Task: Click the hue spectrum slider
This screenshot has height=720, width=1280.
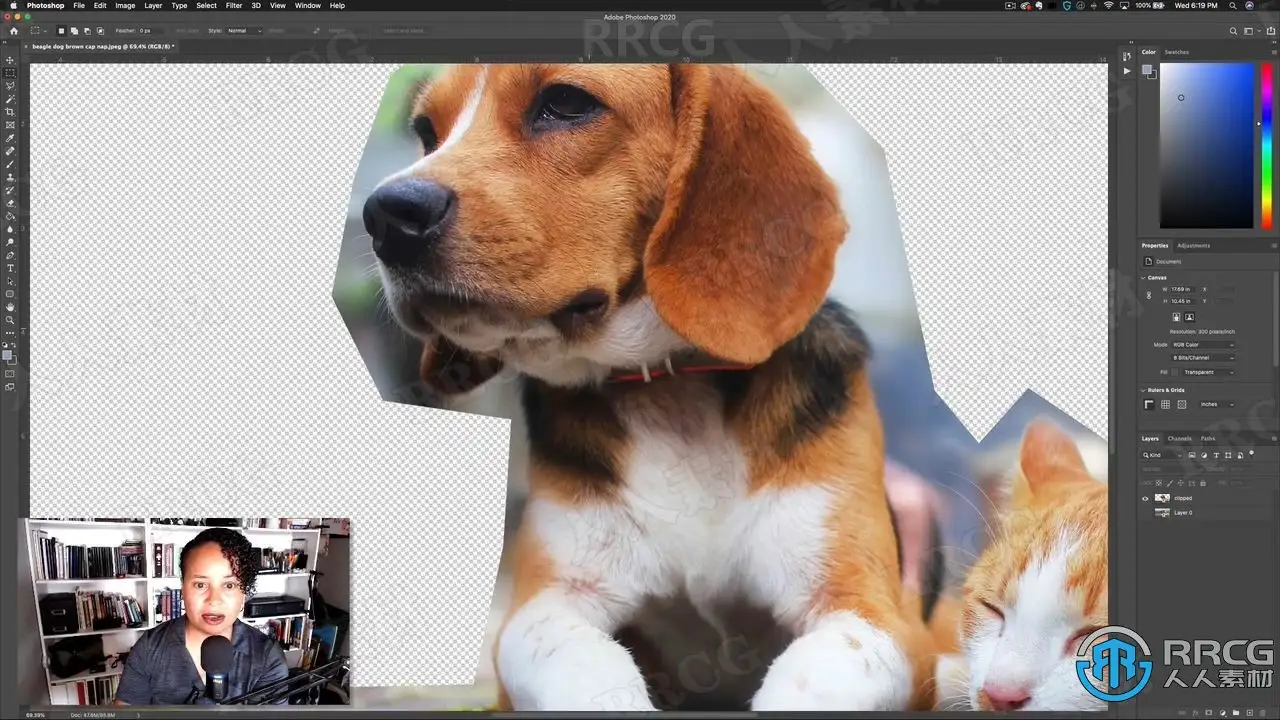Action: tap(1267, 145)
